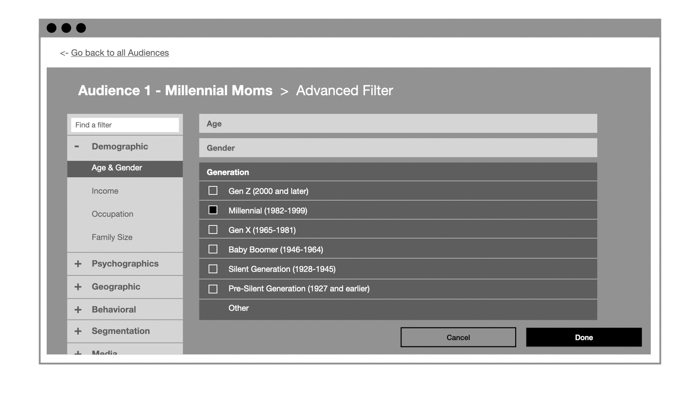Viewport: 700px width, 394px height.
Task: Go back to all Audiences link
Action: tap(120, 53)
